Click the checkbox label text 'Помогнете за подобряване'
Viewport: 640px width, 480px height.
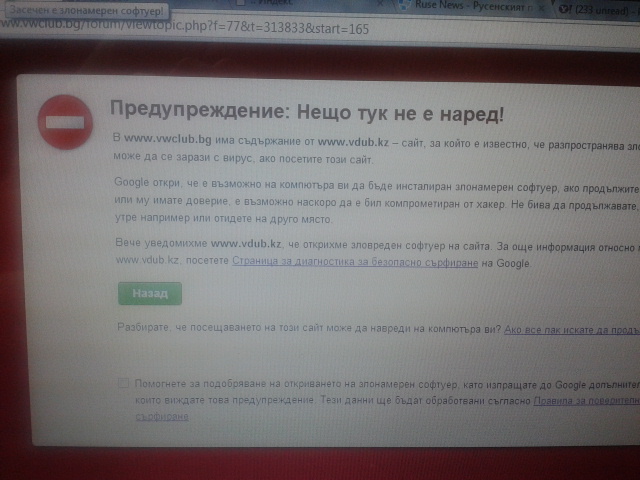click(200, 383)
